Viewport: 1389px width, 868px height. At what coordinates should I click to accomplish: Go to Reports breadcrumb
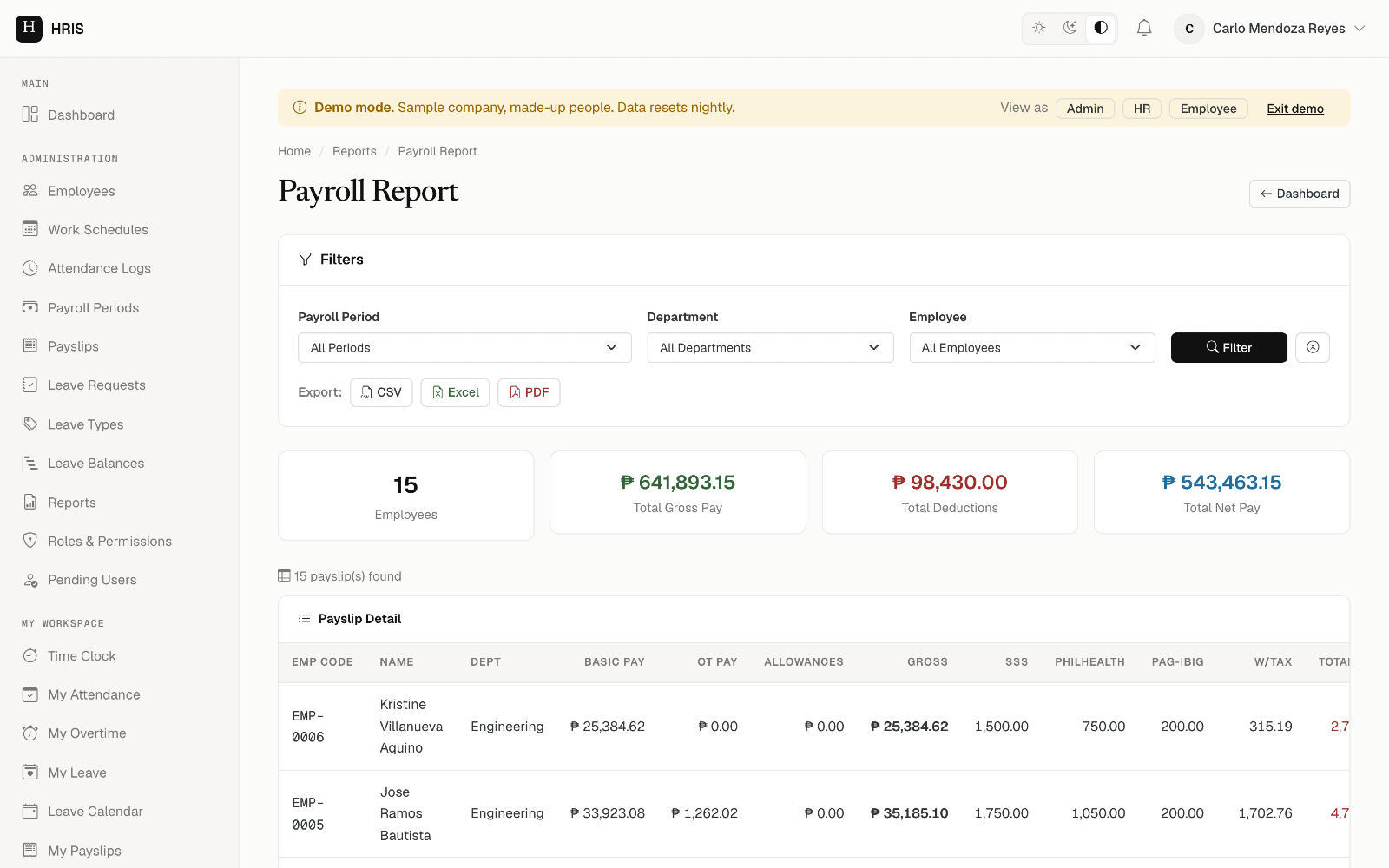[354, 151]
